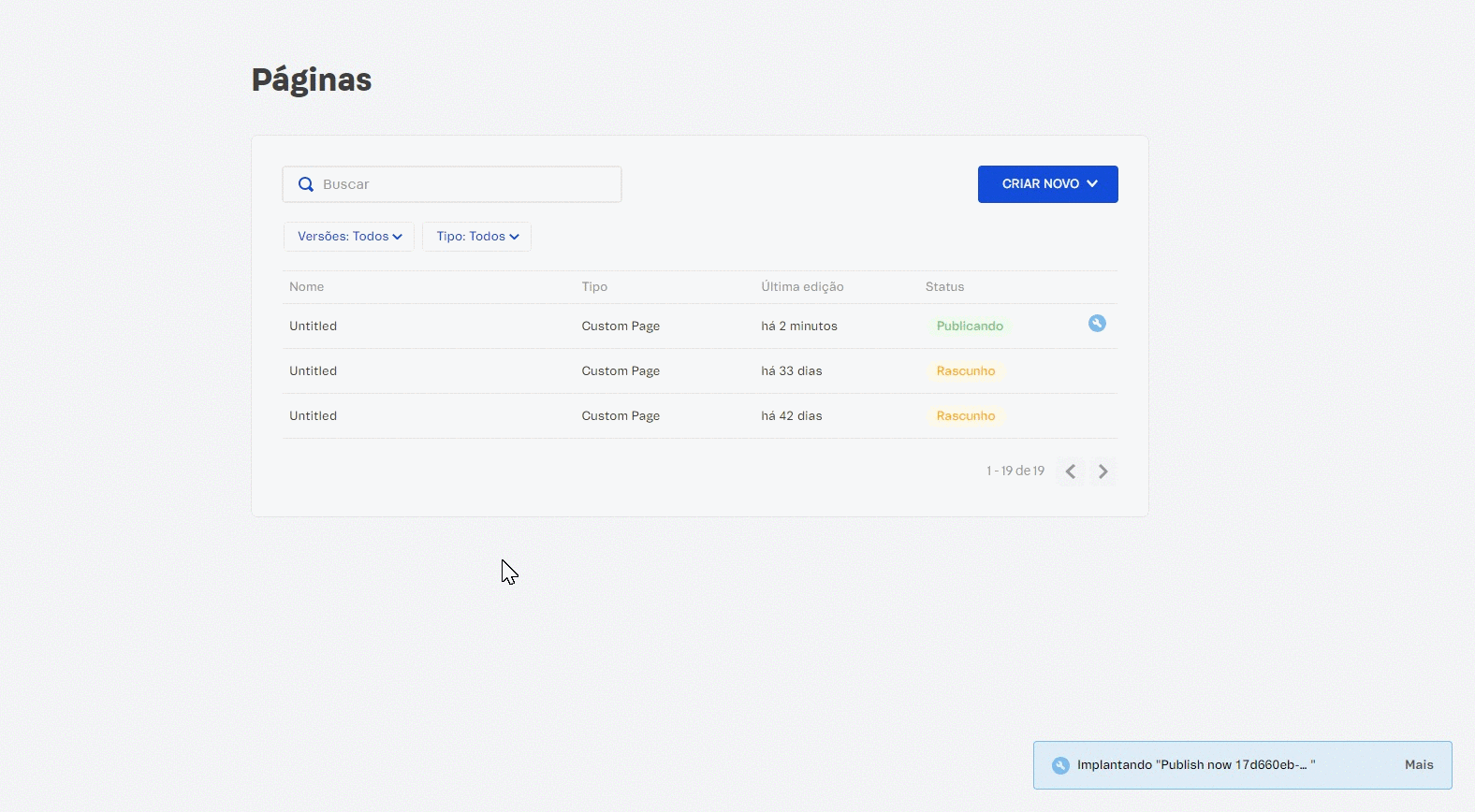
Task: Click the Última edição column header
Action: 802,287
